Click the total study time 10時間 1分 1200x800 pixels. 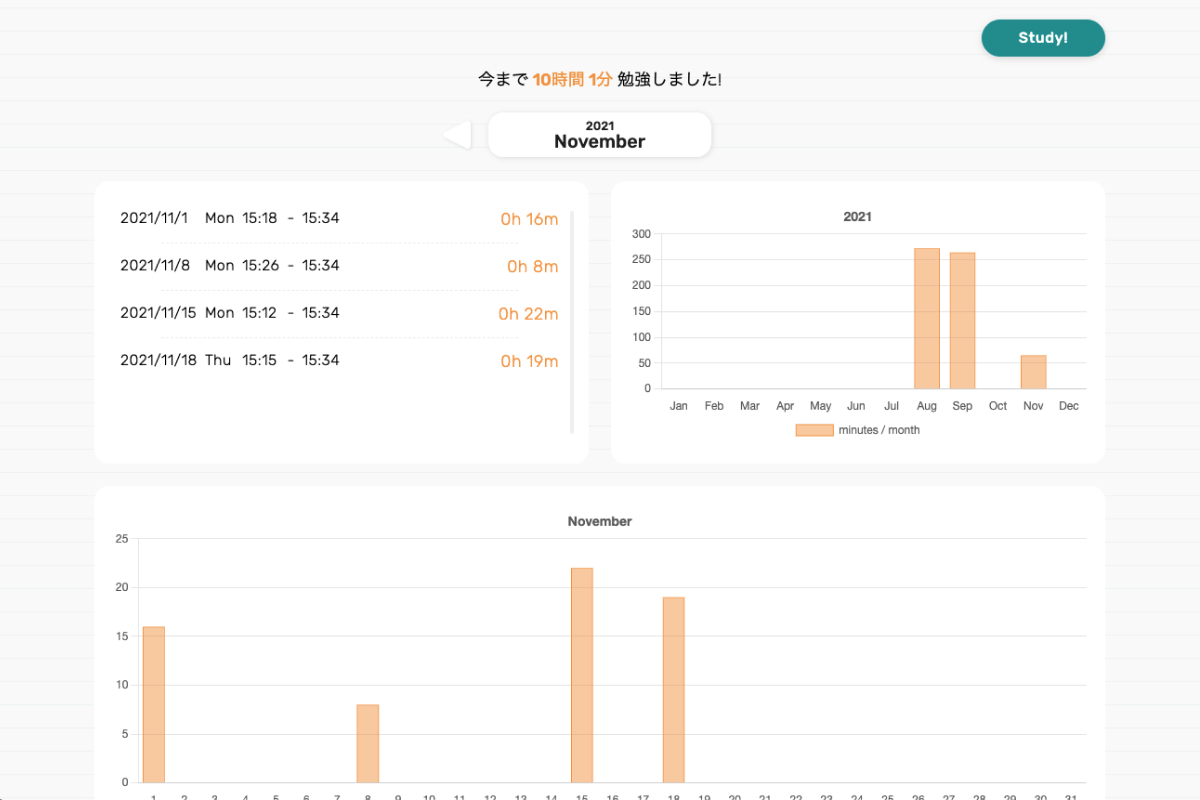(x=572, y=79)
